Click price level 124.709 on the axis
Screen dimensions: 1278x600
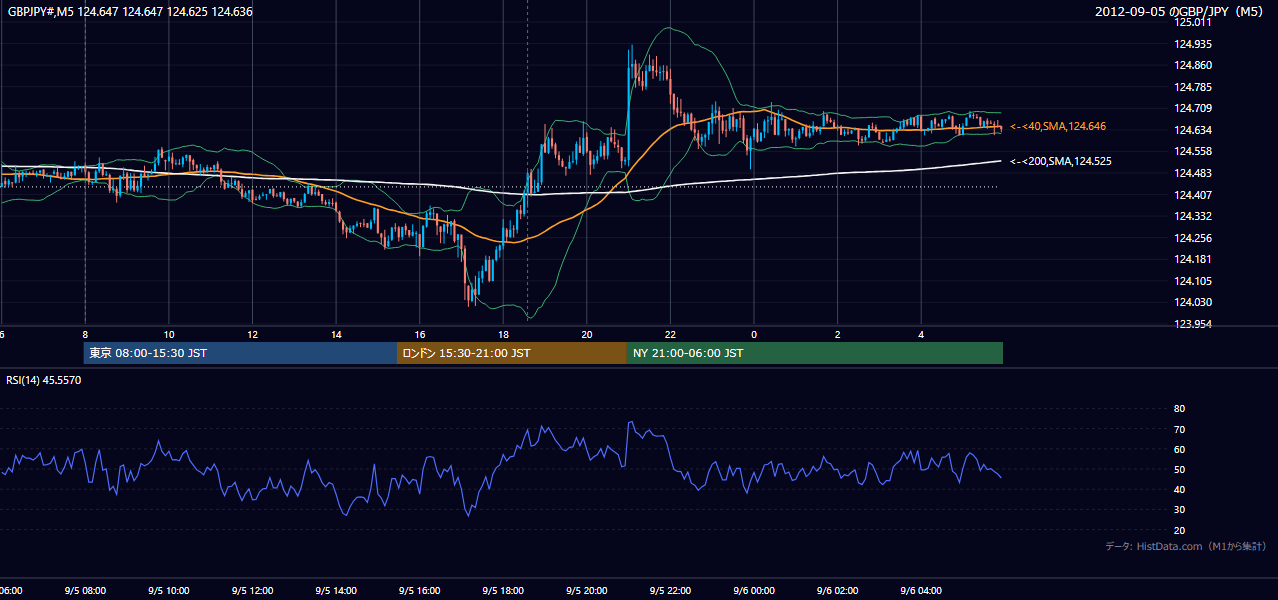click(x=1192, y=108)
